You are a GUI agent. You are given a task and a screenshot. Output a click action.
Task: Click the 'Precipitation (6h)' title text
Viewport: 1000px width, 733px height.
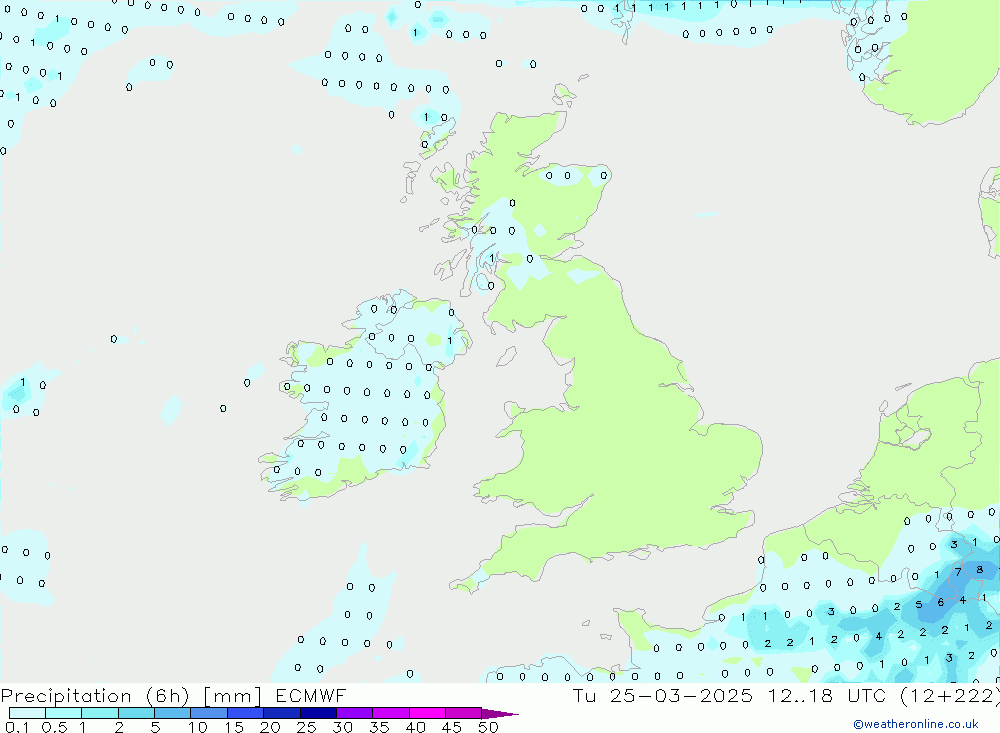tap(95, 695)
